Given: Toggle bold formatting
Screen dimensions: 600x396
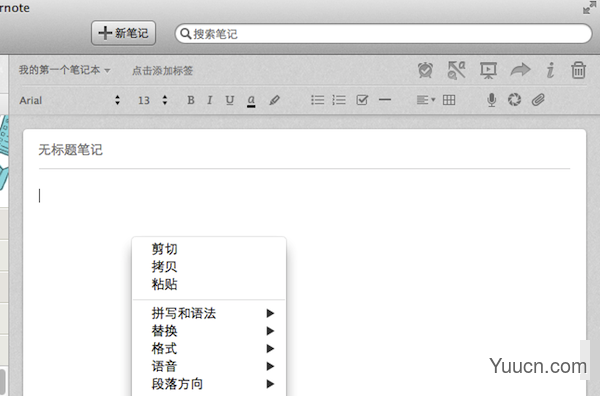Looking at the screenshot, I should [x=191, y=100].
